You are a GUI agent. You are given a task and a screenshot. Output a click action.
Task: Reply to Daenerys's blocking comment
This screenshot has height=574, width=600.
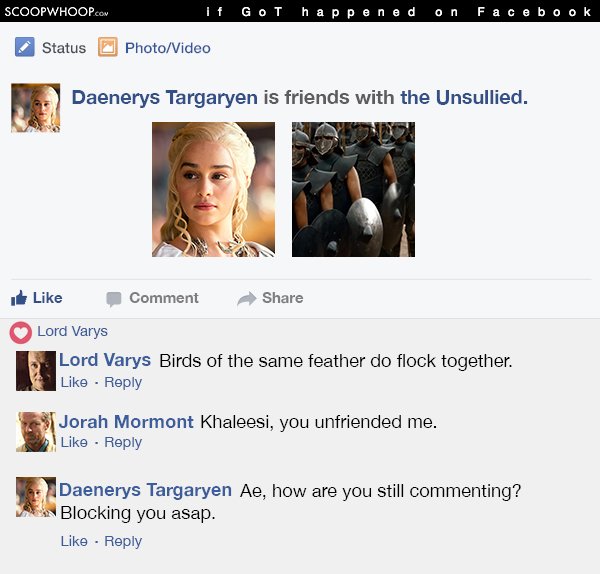(x=123, y=541)
